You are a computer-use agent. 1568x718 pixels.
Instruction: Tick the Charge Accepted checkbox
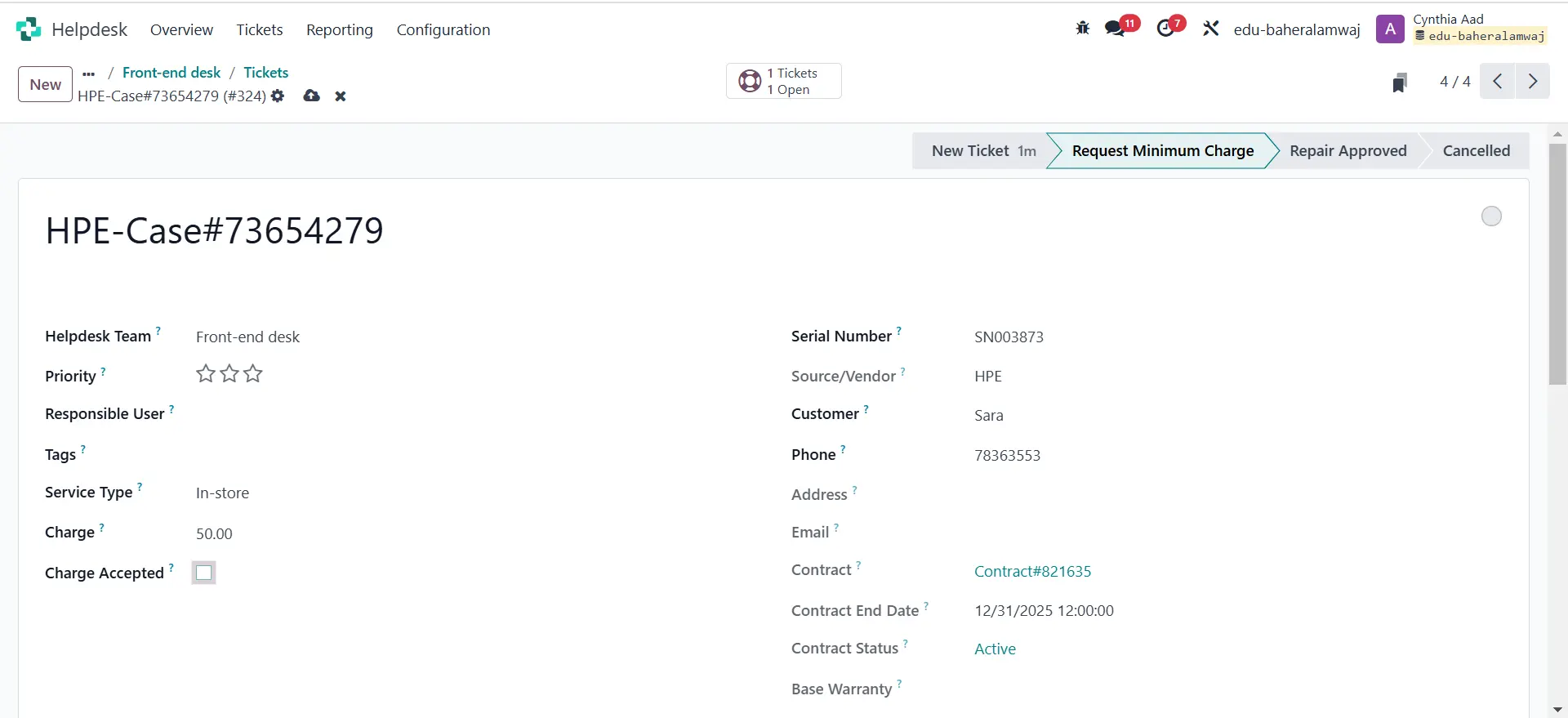point(204,573)
